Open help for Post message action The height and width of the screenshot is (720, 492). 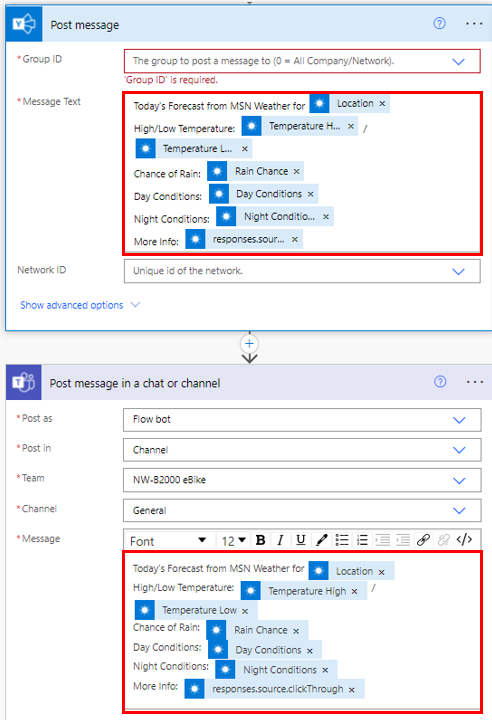tap(439, 23)
